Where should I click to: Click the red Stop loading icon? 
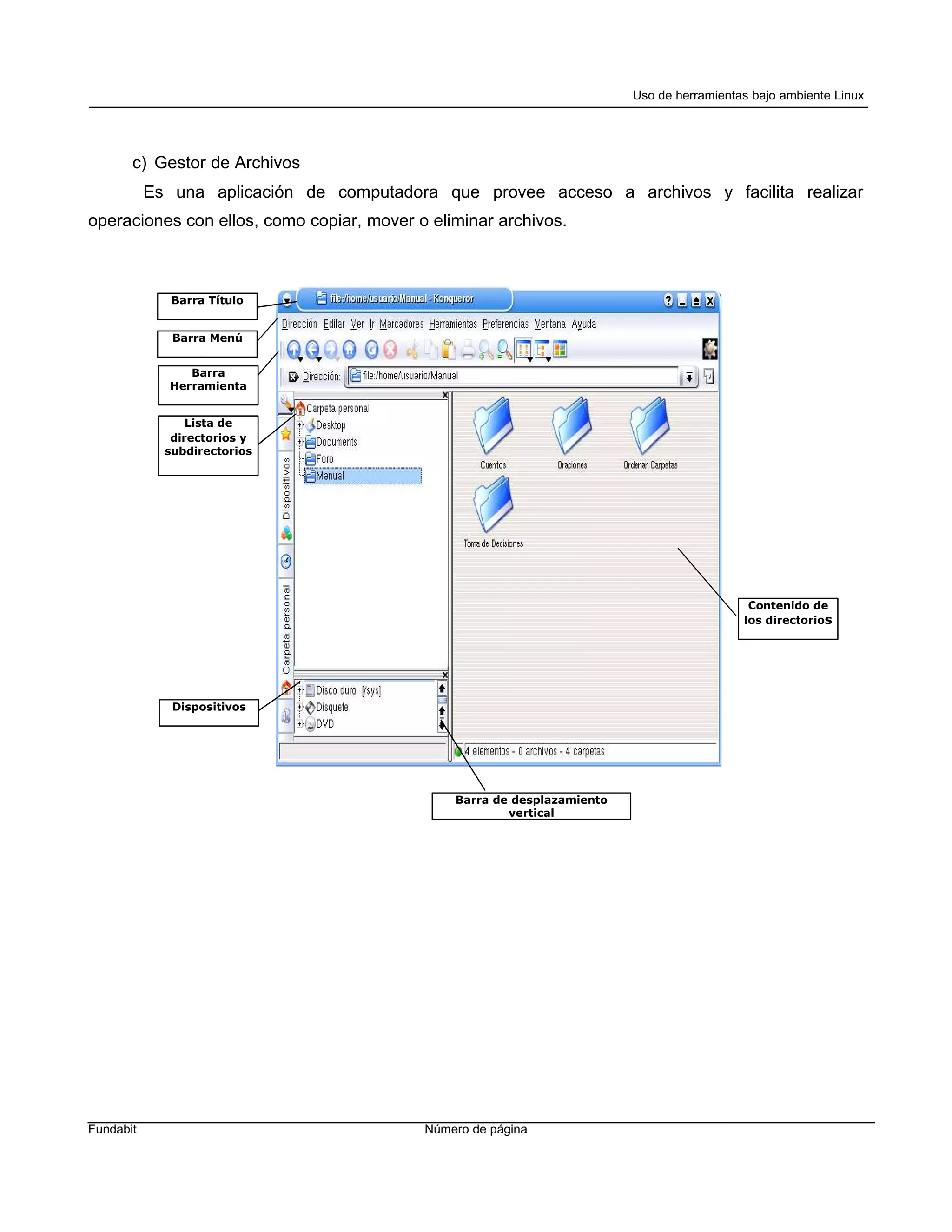click(x=390, y=350)
